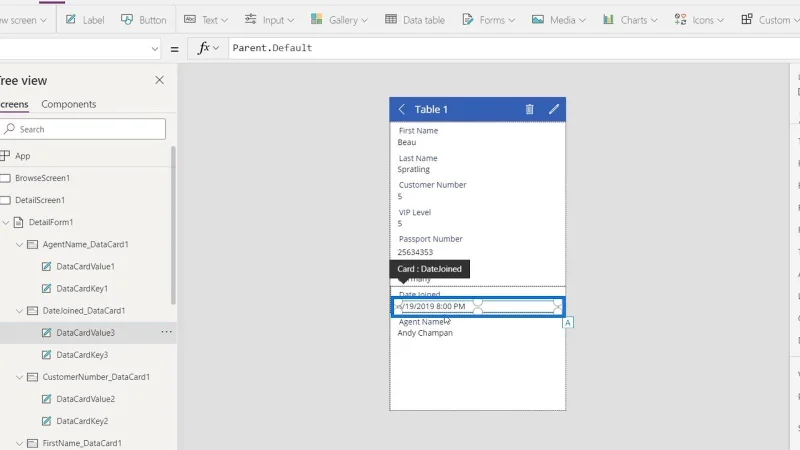Open the Input controls dropdown

click(x=269, y=20)
